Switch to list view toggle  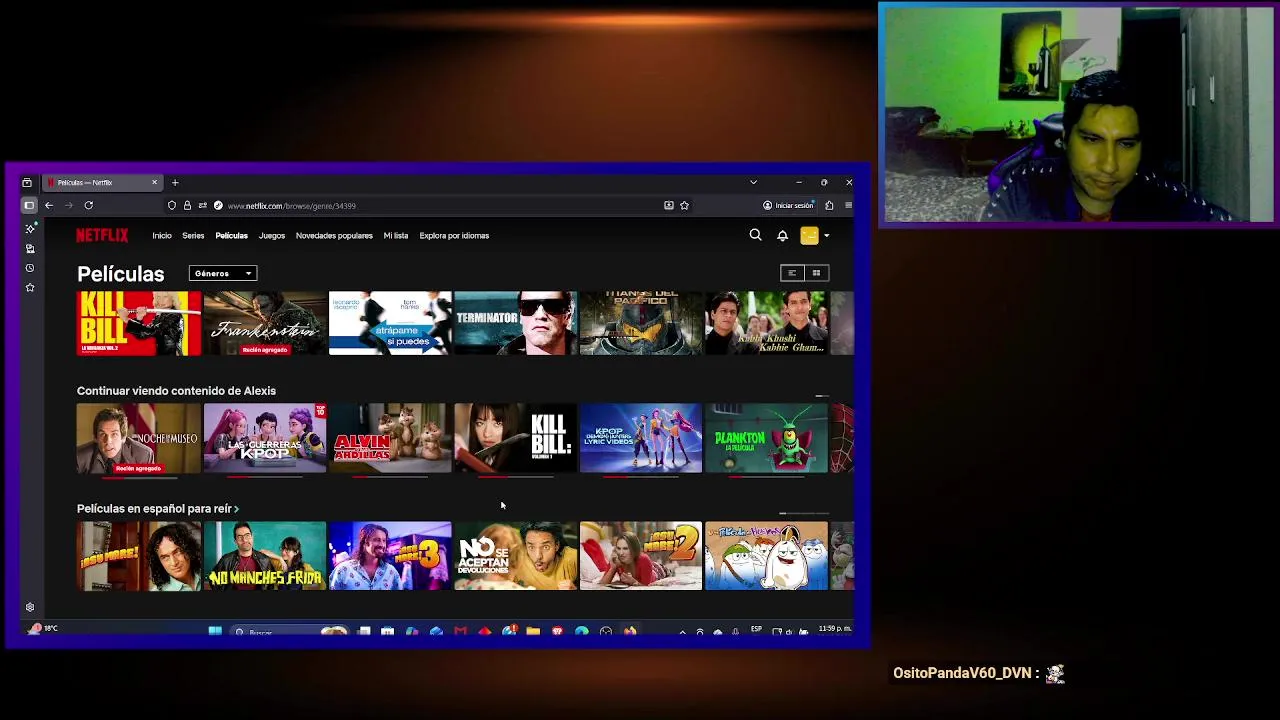tap(791, 273)
